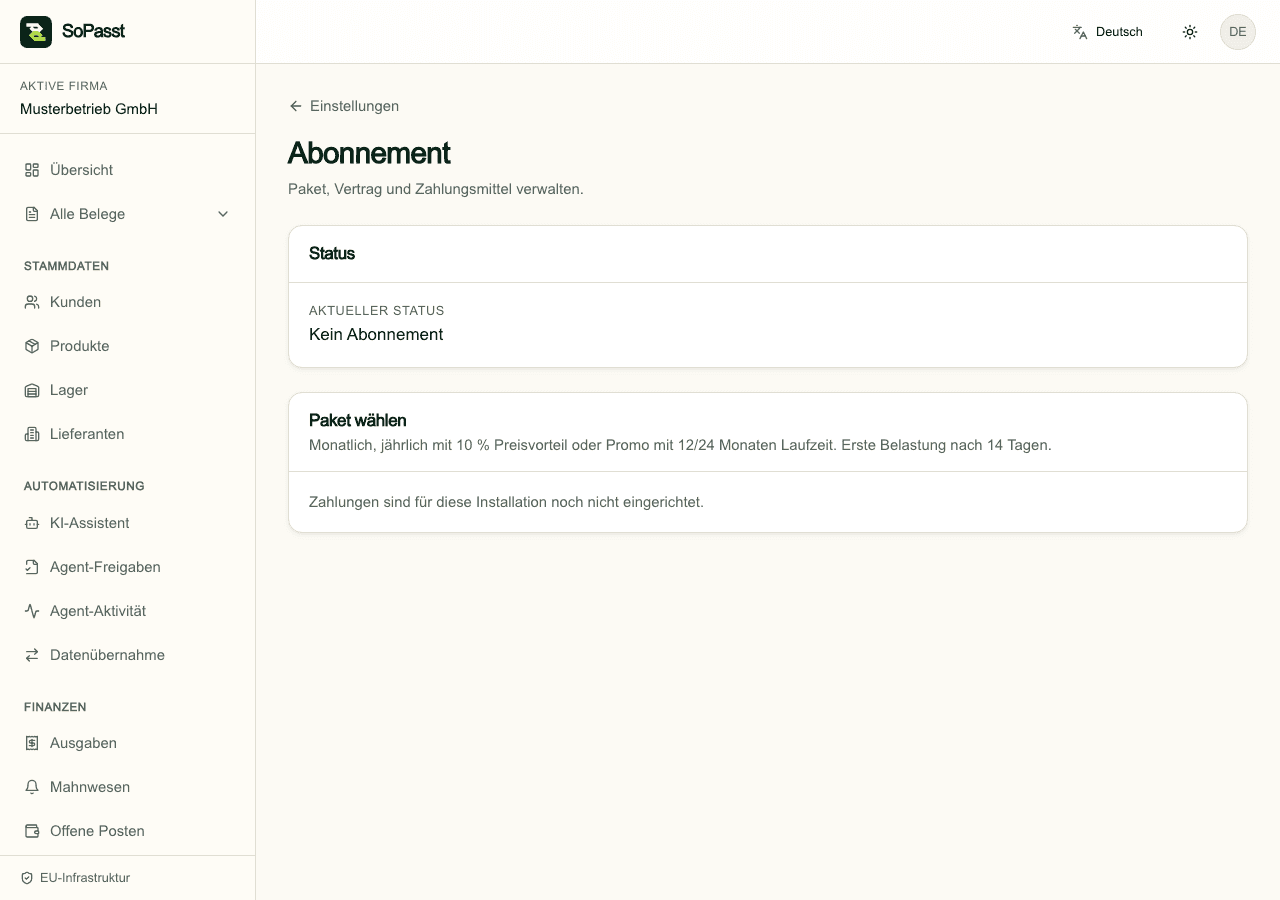The height and width of the screenshot is (900, 1280).
Task: Expand the Alle Belege chevron
Action: pos(223,214)
